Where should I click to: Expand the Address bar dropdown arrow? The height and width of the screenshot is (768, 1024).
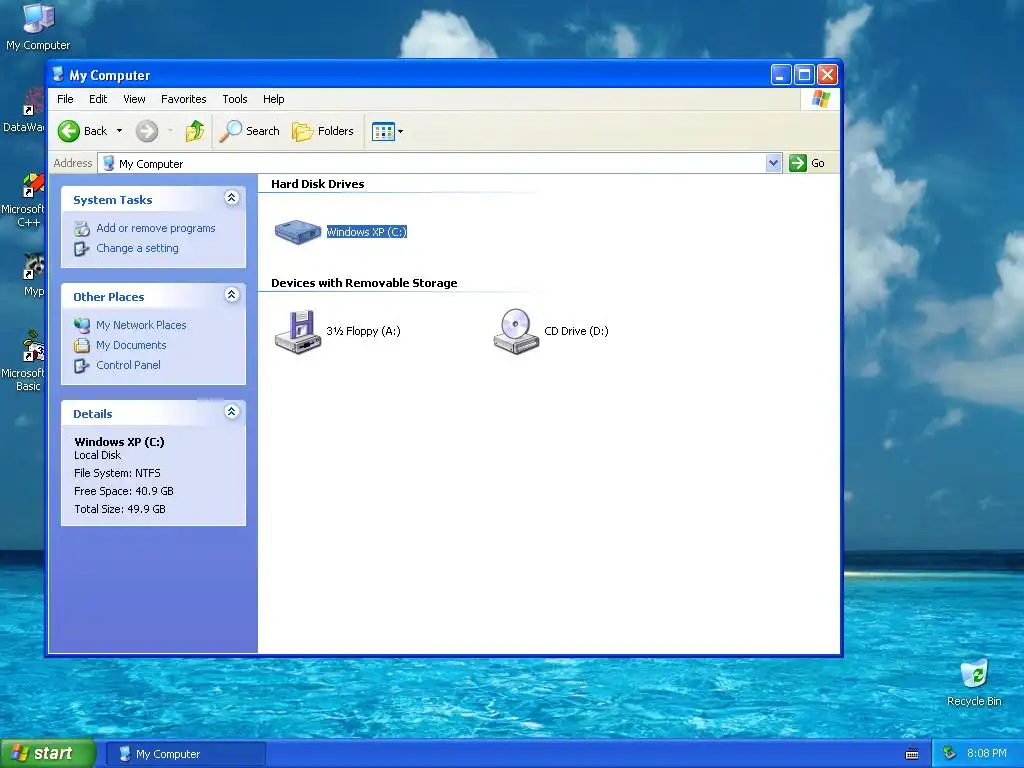point(774,163)
